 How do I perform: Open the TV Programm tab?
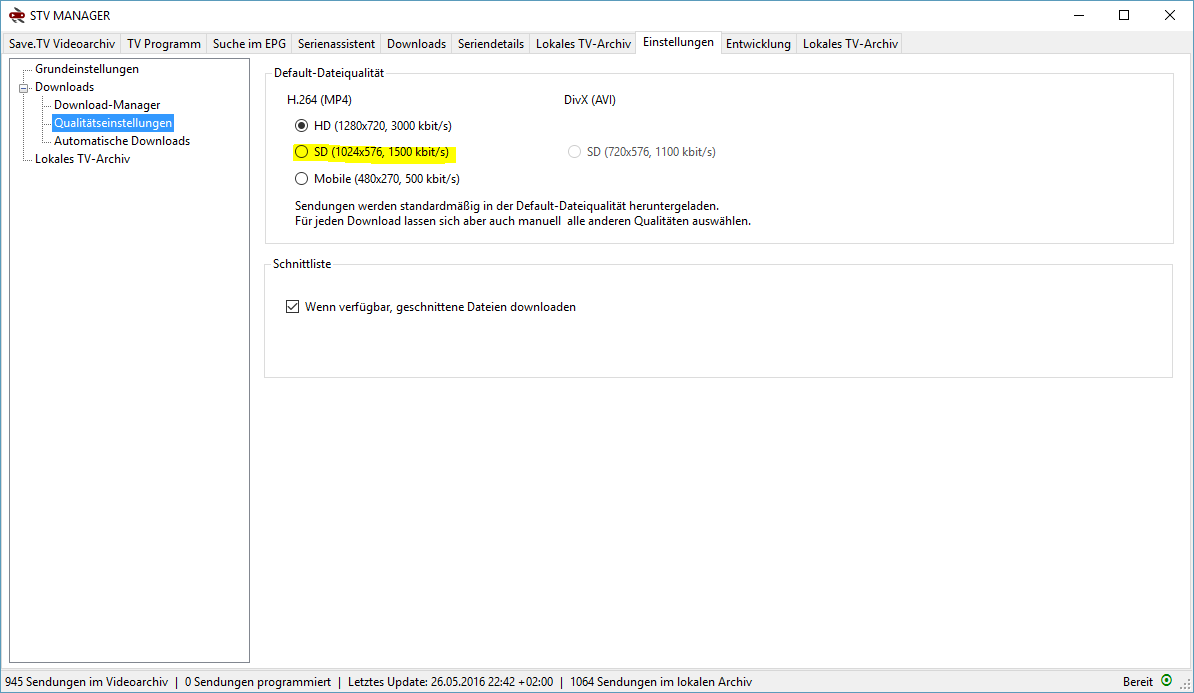(x=164, y=44)
